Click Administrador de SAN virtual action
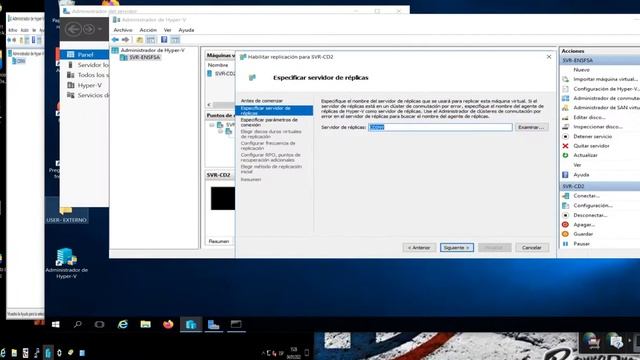The height and width of the screenshot is (360, 640). (x=606, y=108)
